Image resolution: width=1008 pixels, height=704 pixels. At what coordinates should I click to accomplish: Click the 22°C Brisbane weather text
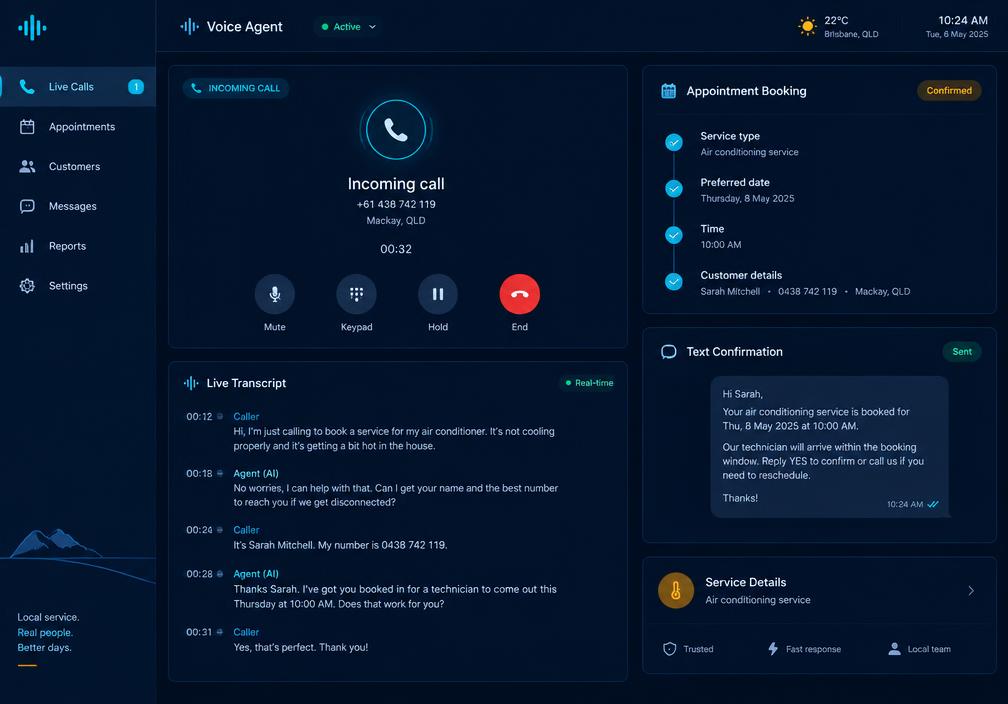[851, 27]
